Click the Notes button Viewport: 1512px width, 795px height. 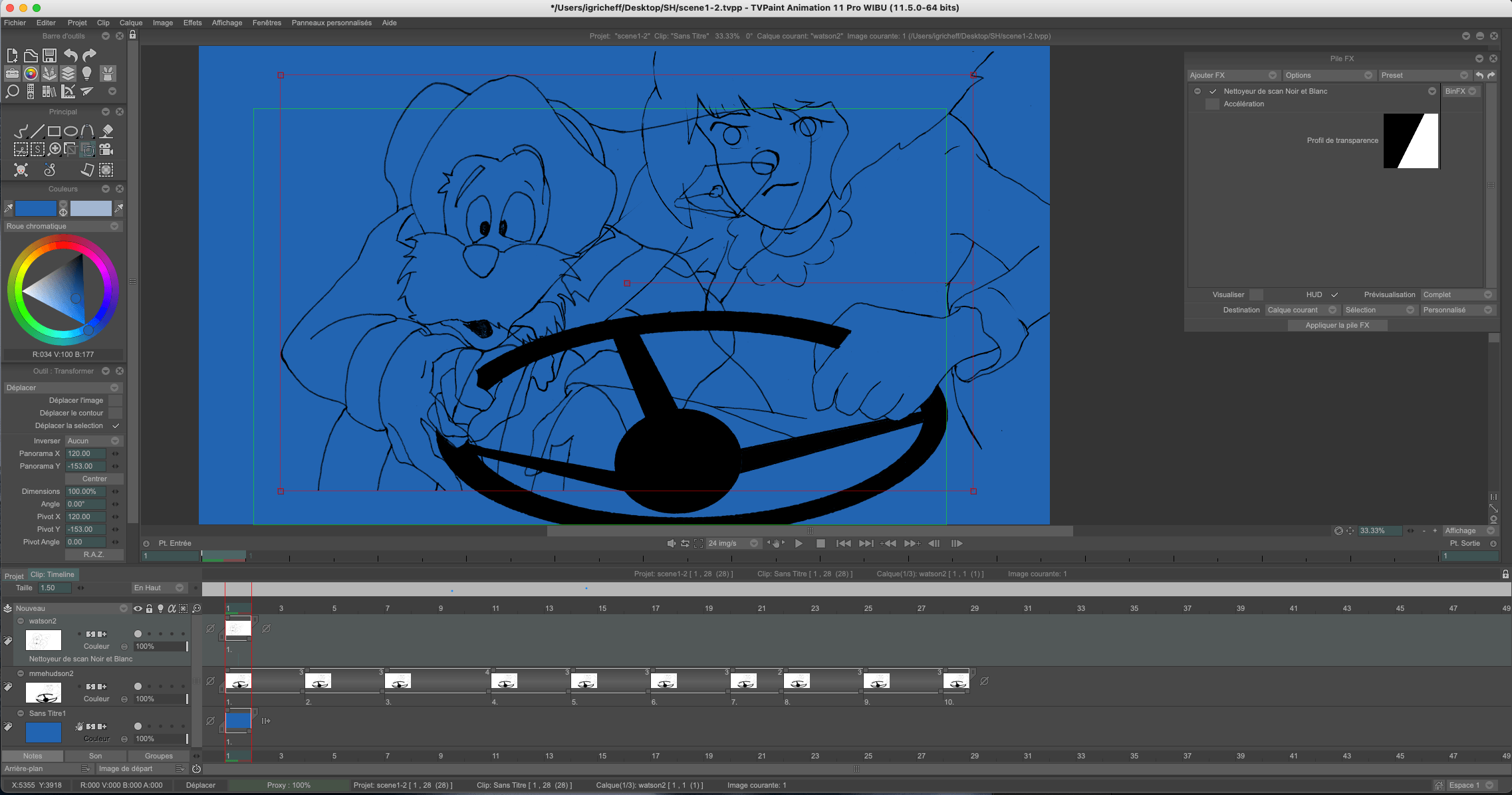(x=33, y=756)
